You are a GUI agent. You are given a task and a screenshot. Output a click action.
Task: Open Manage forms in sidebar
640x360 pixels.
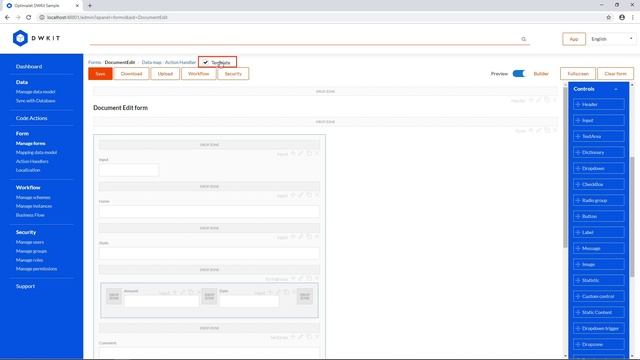(31, 144)
